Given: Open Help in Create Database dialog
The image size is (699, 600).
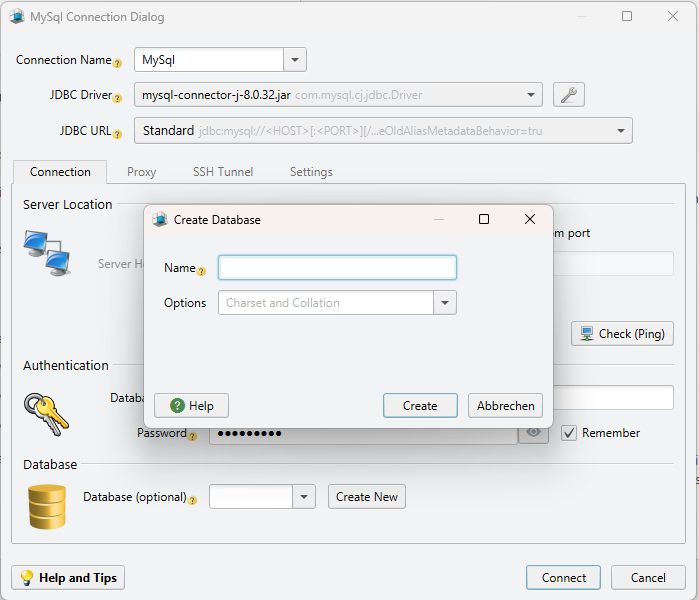Looking at the screenshot, I should (192, 406).
